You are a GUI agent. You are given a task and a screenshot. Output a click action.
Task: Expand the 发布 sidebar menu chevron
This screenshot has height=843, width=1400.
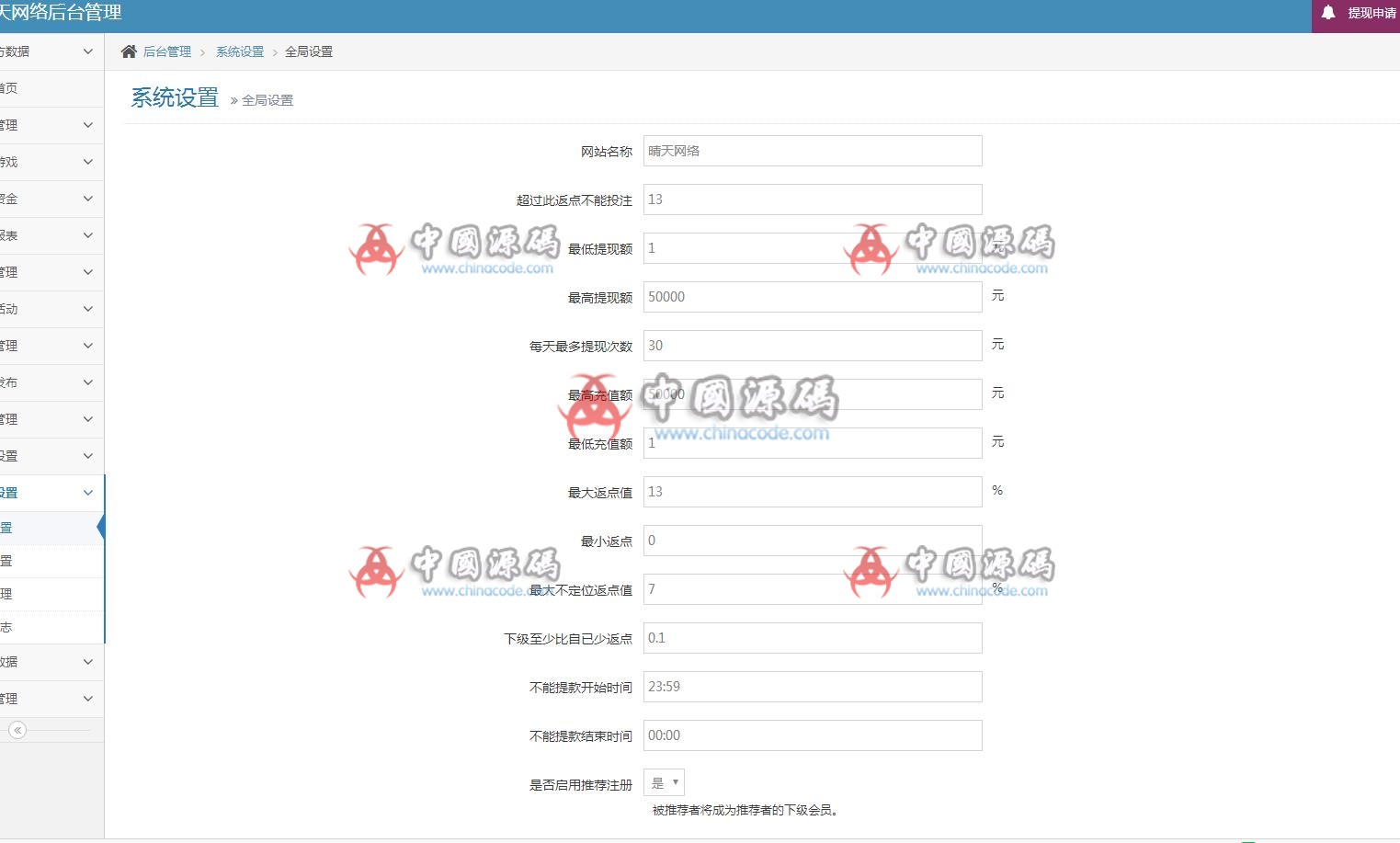(x=88, y=382)
